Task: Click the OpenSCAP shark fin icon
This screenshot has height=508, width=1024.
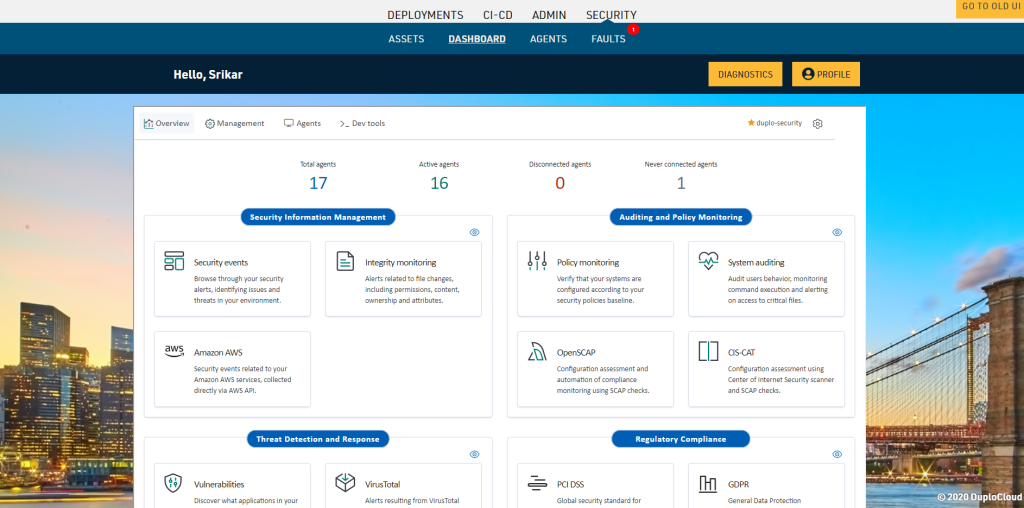Action: point(537,351)
